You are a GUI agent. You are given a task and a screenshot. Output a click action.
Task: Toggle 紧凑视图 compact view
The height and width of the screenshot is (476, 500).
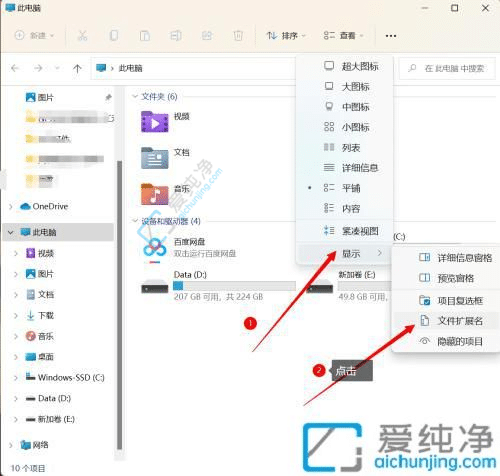click(345, 231)
